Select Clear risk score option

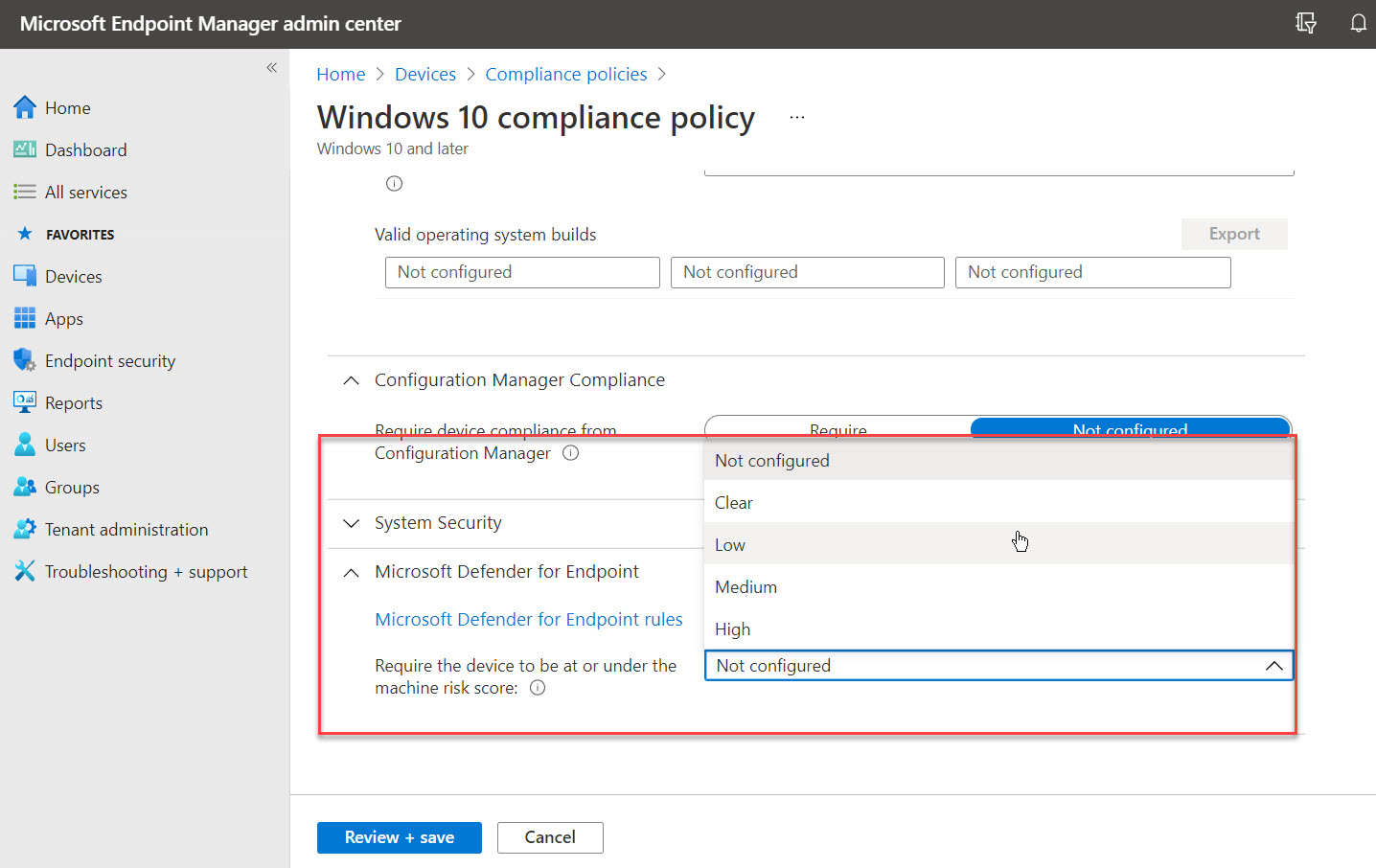point(998,503)
